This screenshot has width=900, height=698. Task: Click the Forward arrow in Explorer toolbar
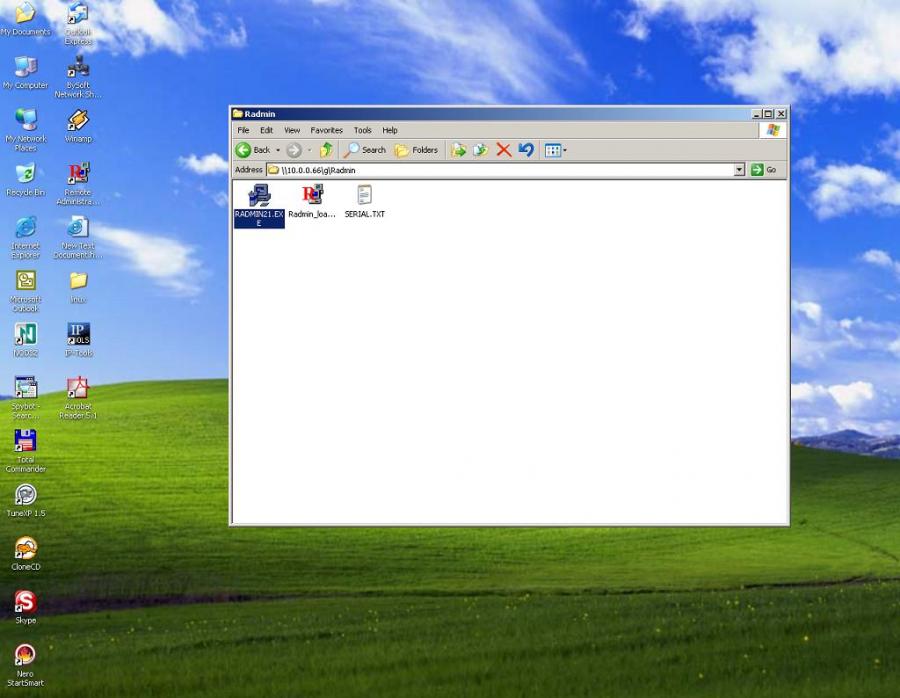point(294,150)
